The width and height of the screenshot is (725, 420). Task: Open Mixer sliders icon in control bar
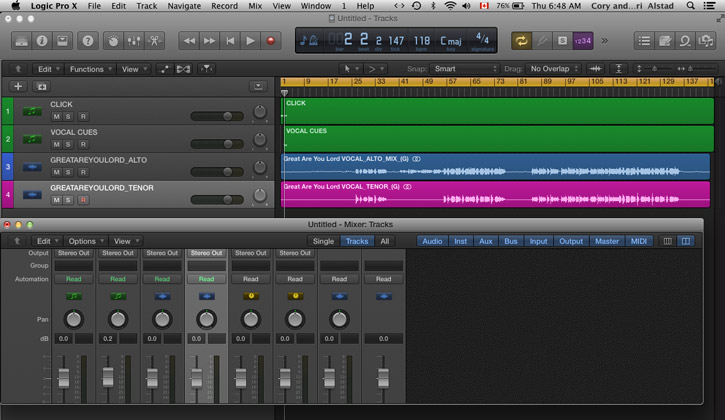pos(134,41)
